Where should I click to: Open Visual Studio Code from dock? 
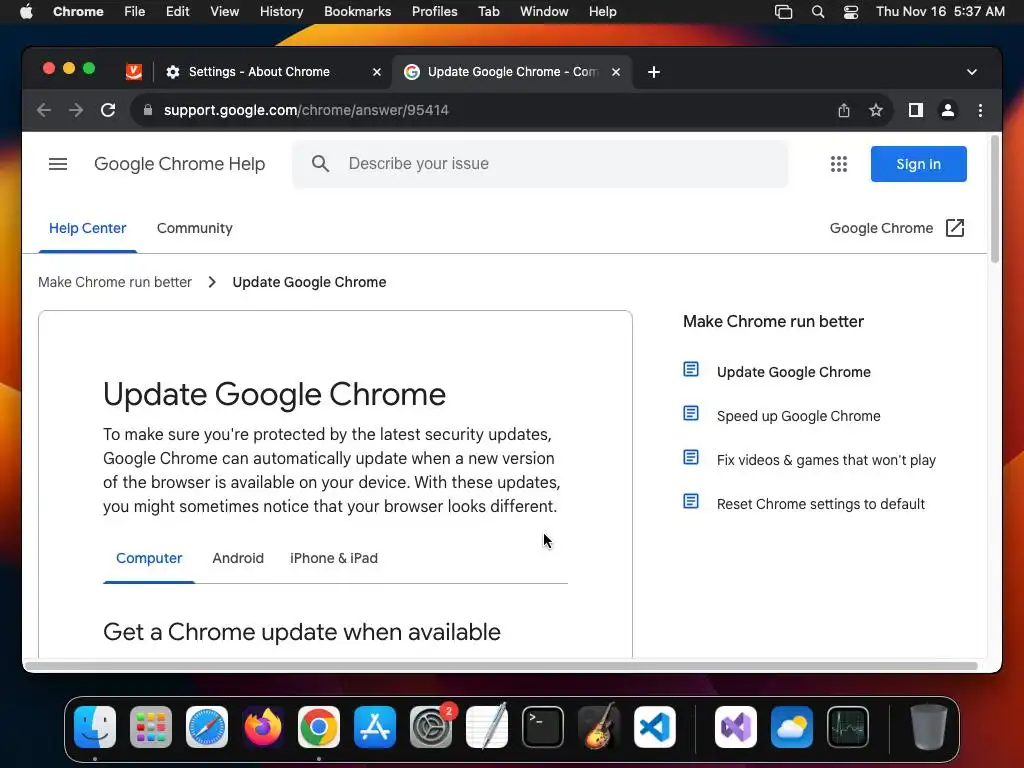point(655,727)
